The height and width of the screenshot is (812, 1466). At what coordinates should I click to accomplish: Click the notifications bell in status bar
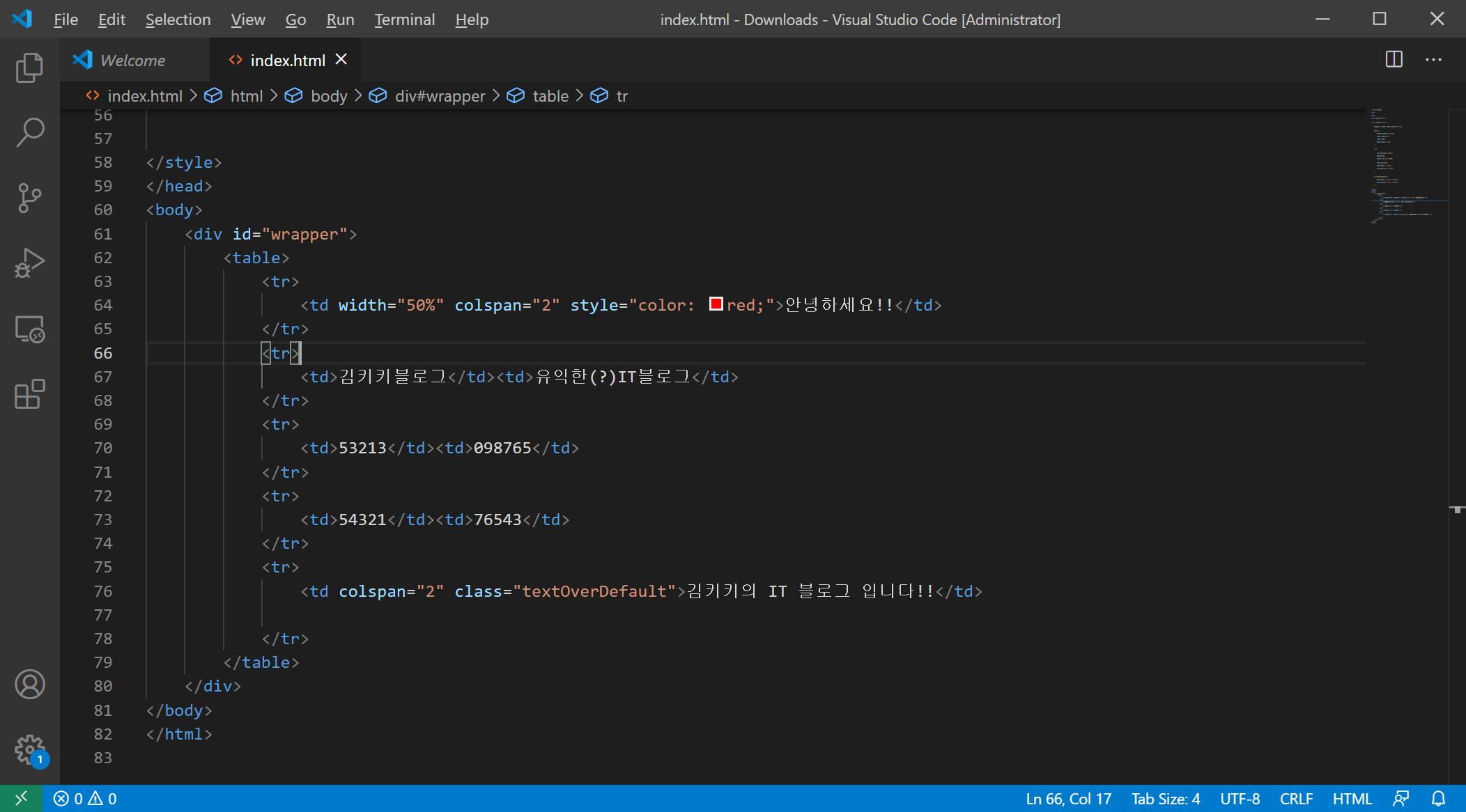pyautogui.click(x=1438, y=799)
